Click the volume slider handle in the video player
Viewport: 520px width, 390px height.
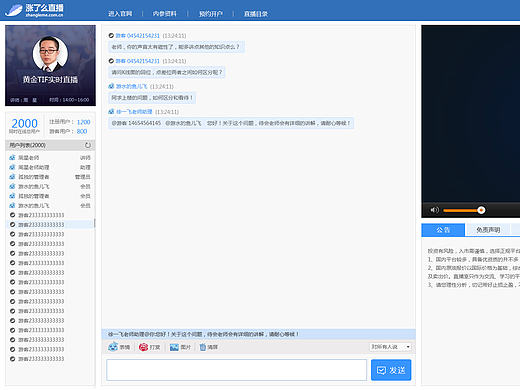click(x=481, y=210)
